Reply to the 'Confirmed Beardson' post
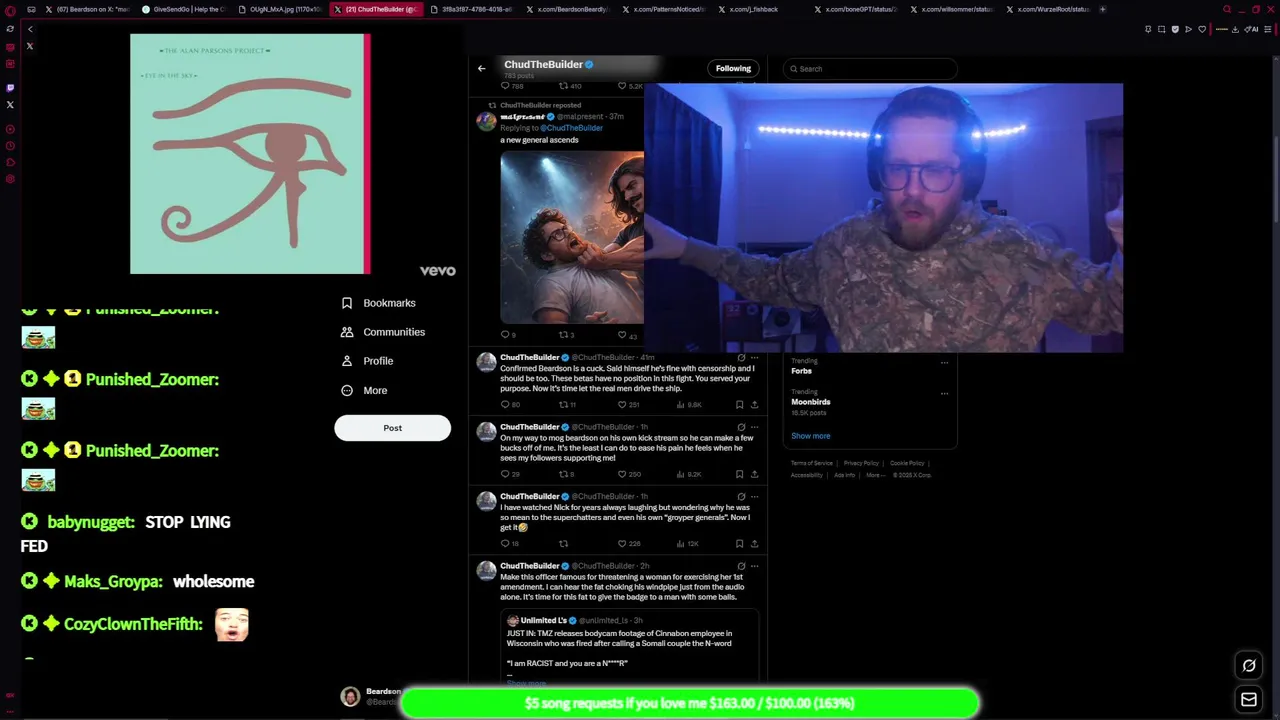1280x720 pixels. tap(505, 405)
